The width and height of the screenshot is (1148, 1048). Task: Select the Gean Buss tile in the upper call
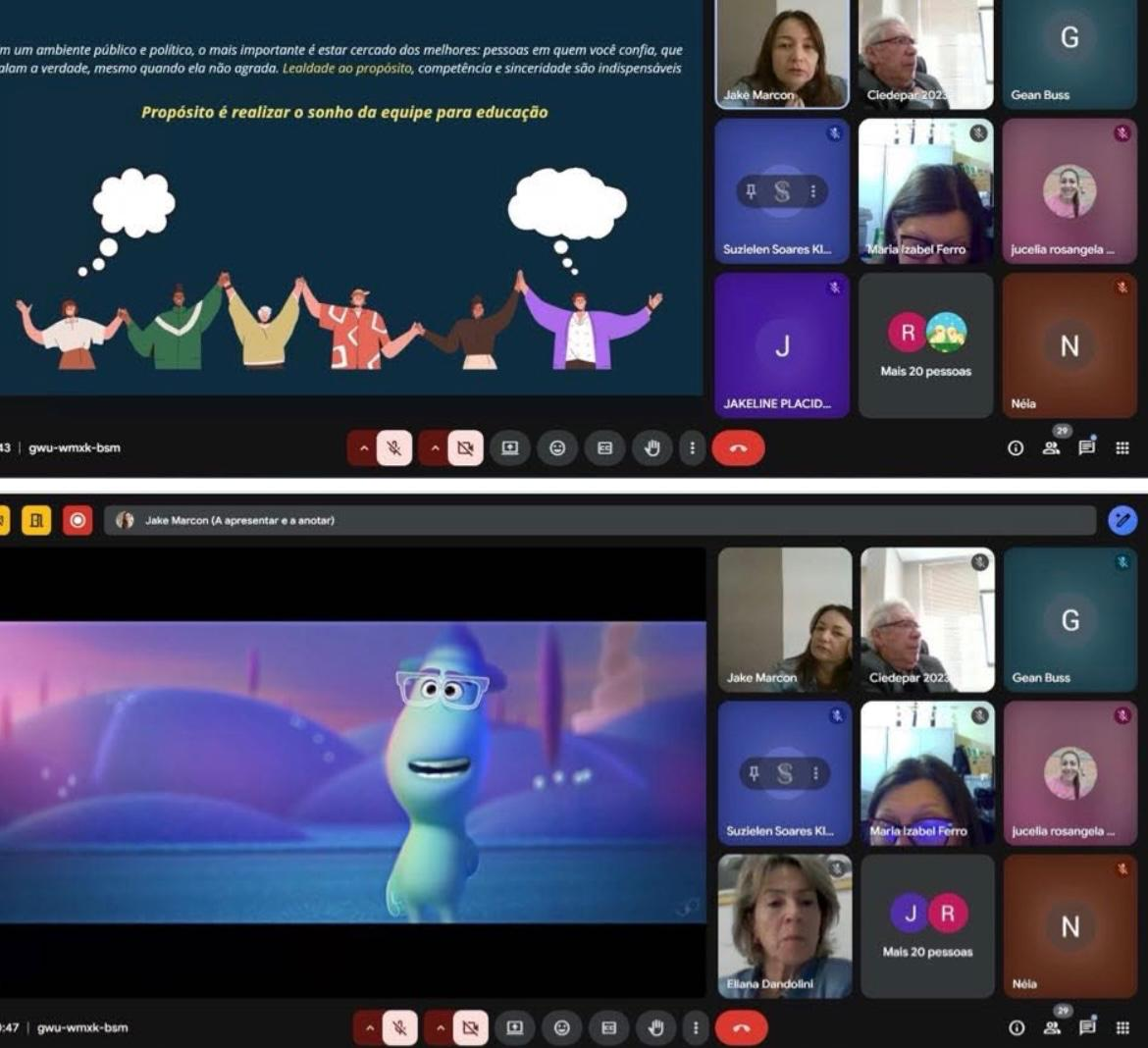(1070, 53)
